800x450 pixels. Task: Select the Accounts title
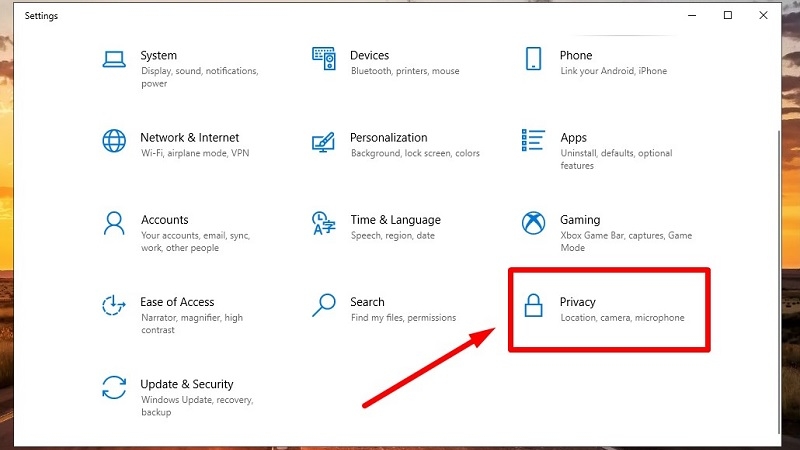pyautogui.click(x=165, y=220)
